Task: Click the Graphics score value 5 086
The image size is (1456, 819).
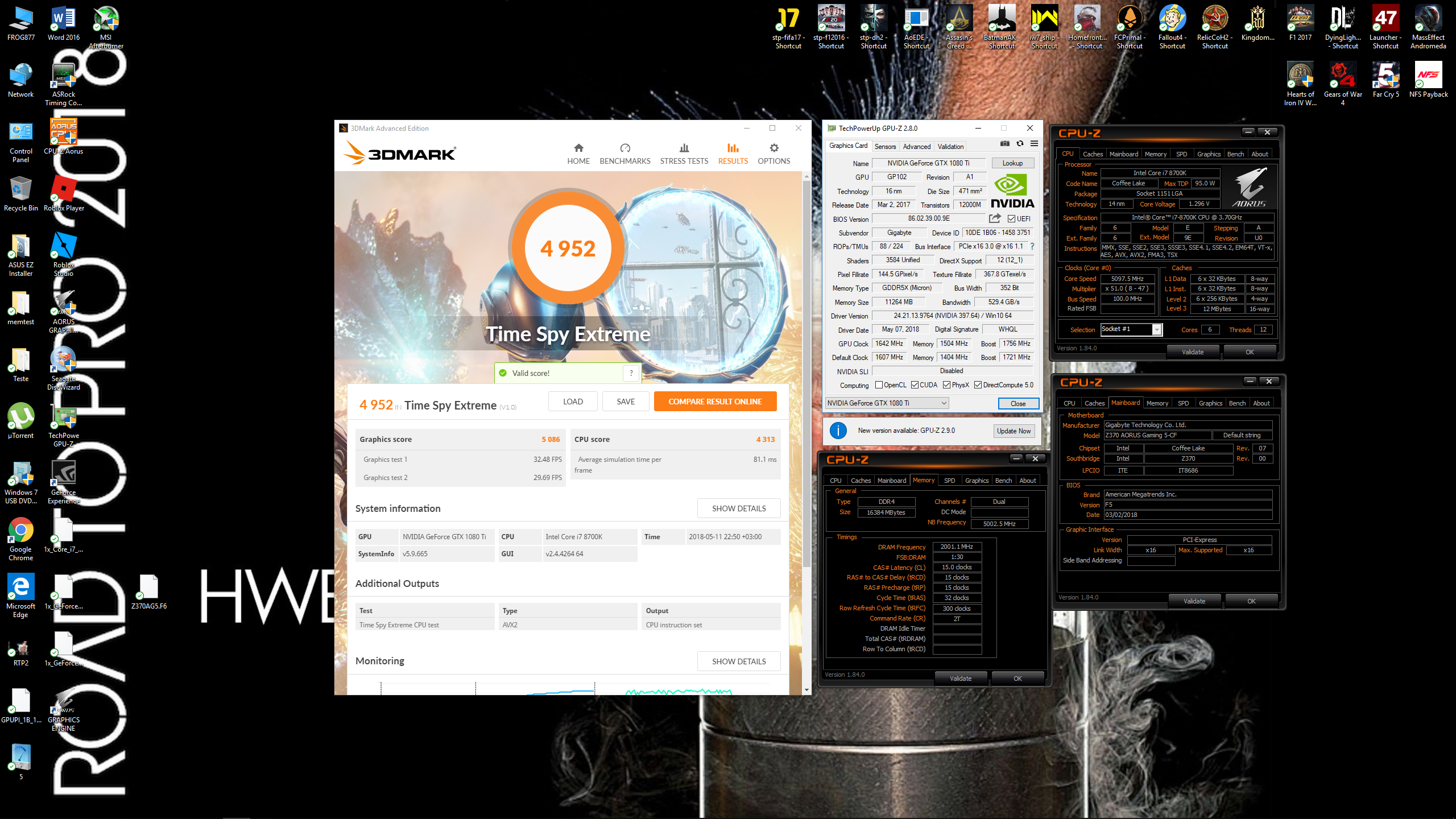Action: (551, 440)
